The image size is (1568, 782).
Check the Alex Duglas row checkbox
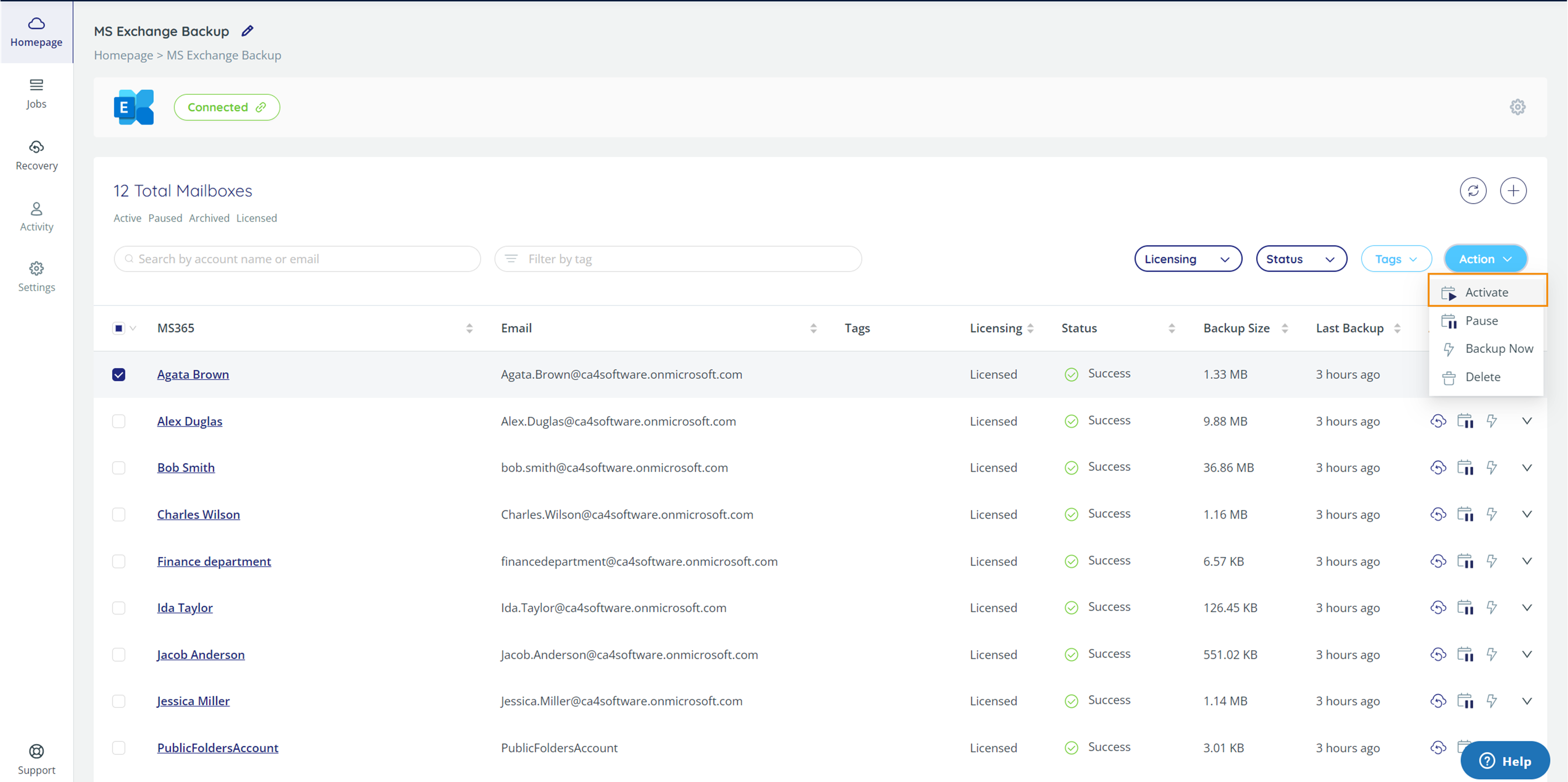click(x=119, y=421)
